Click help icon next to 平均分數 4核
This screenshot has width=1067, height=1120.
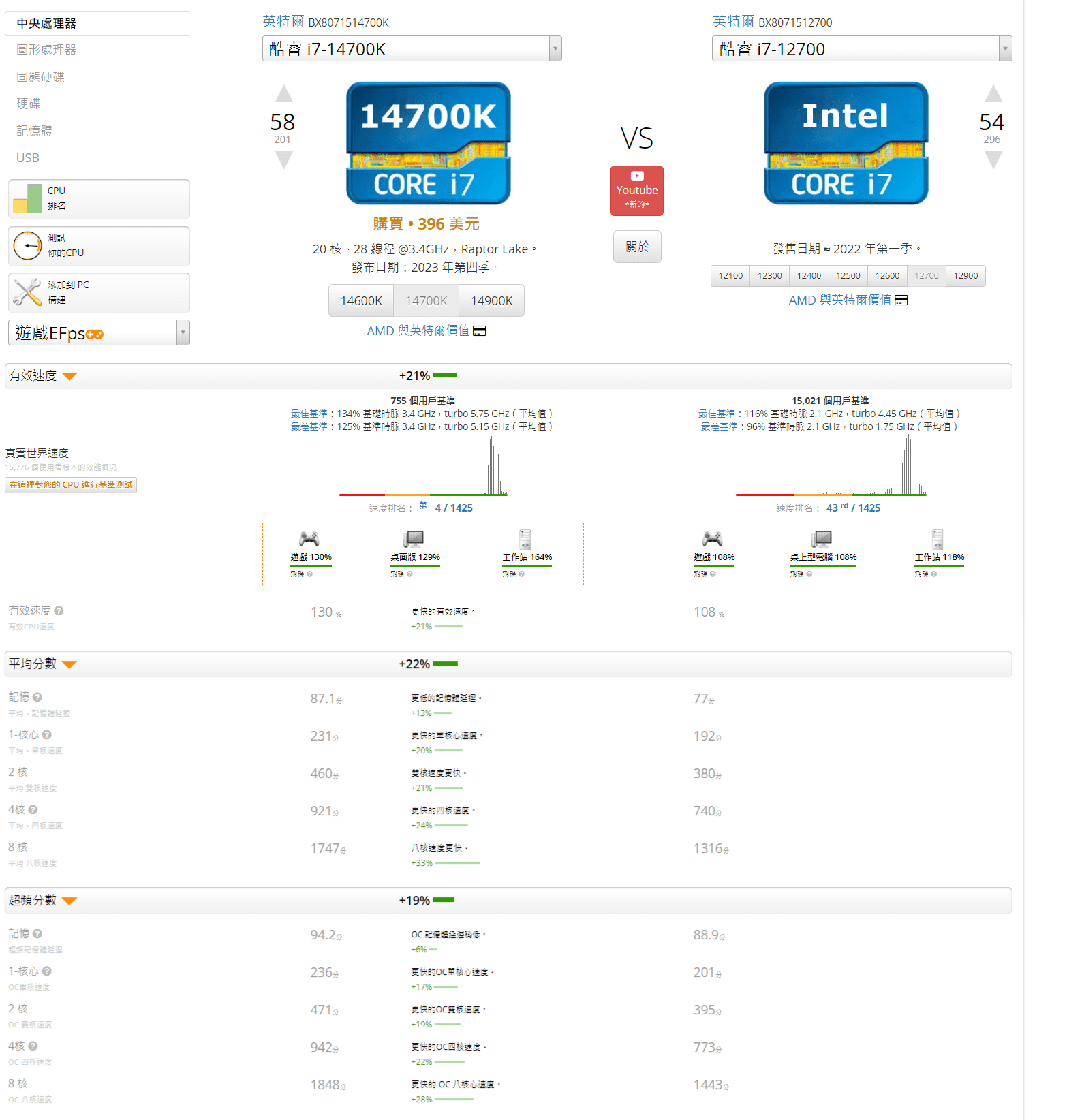point(33,809)
